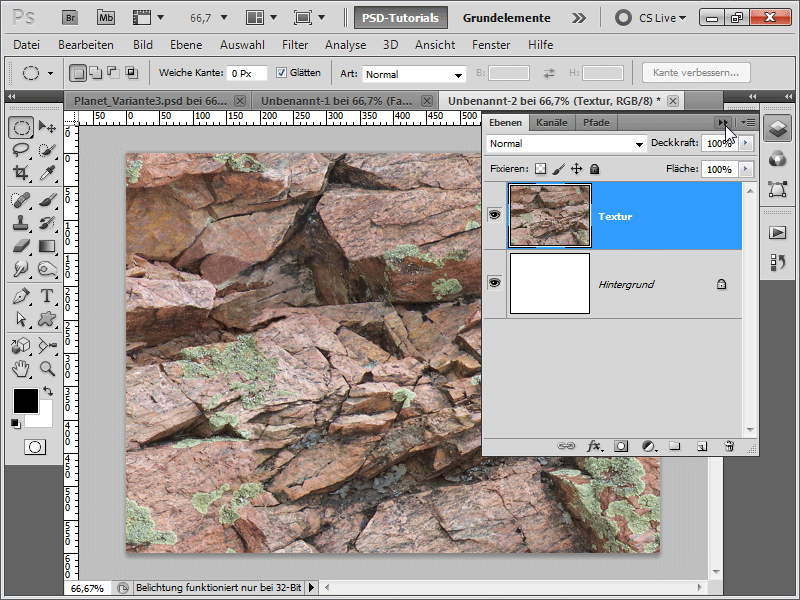Show more workspaces via double arrow

pos(579,18)
